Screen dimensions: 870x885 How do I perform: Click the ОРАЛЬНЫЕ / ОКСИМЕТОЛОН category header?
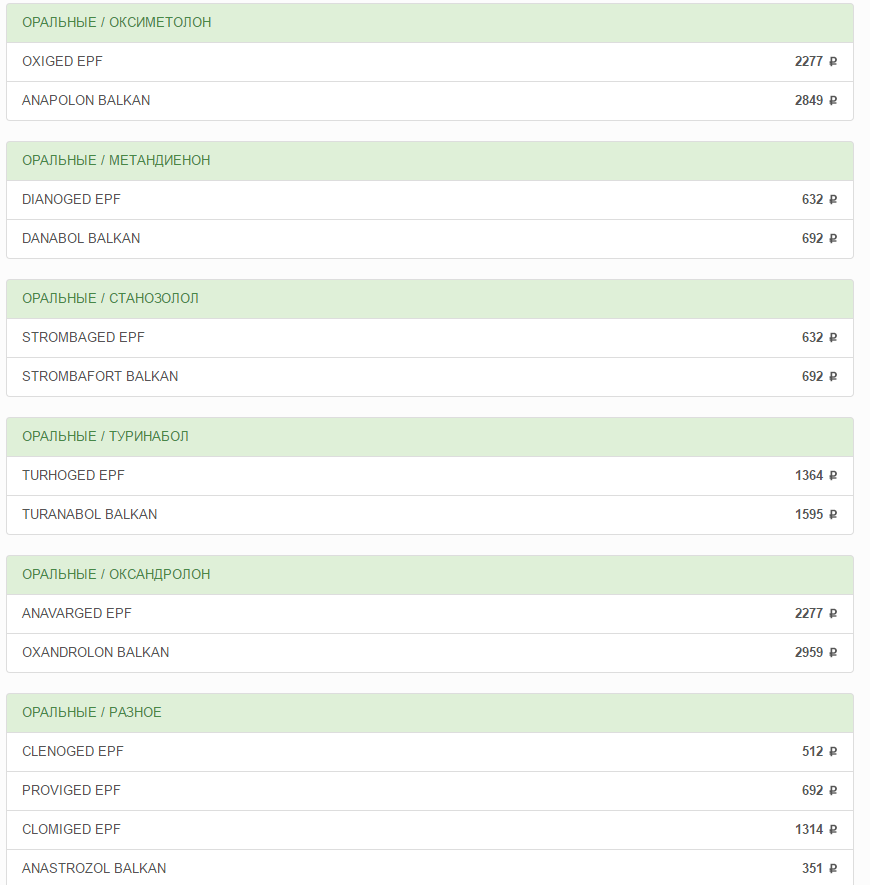117,22
